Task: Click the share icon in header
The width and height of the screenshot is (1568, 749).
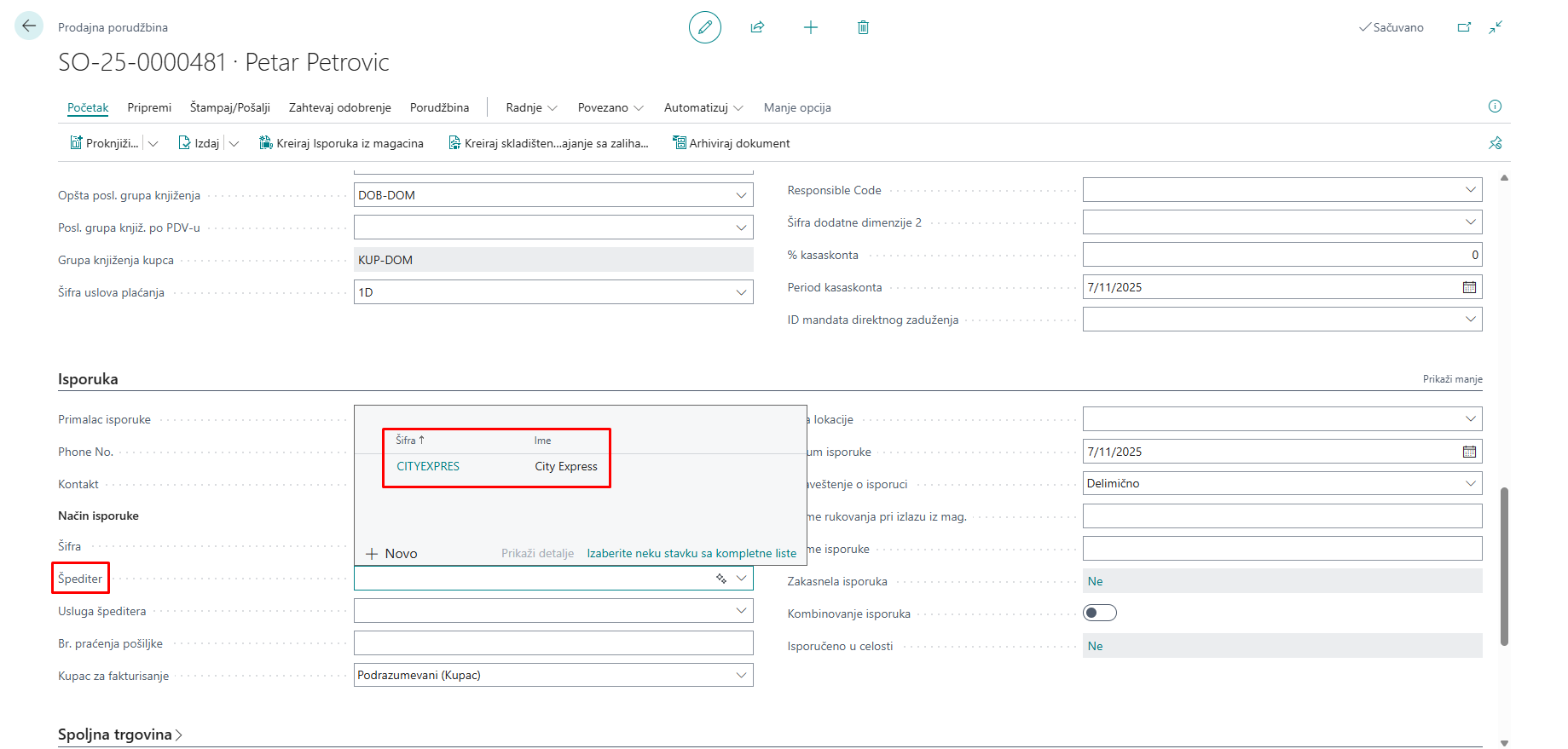Action: coord(757,27)
